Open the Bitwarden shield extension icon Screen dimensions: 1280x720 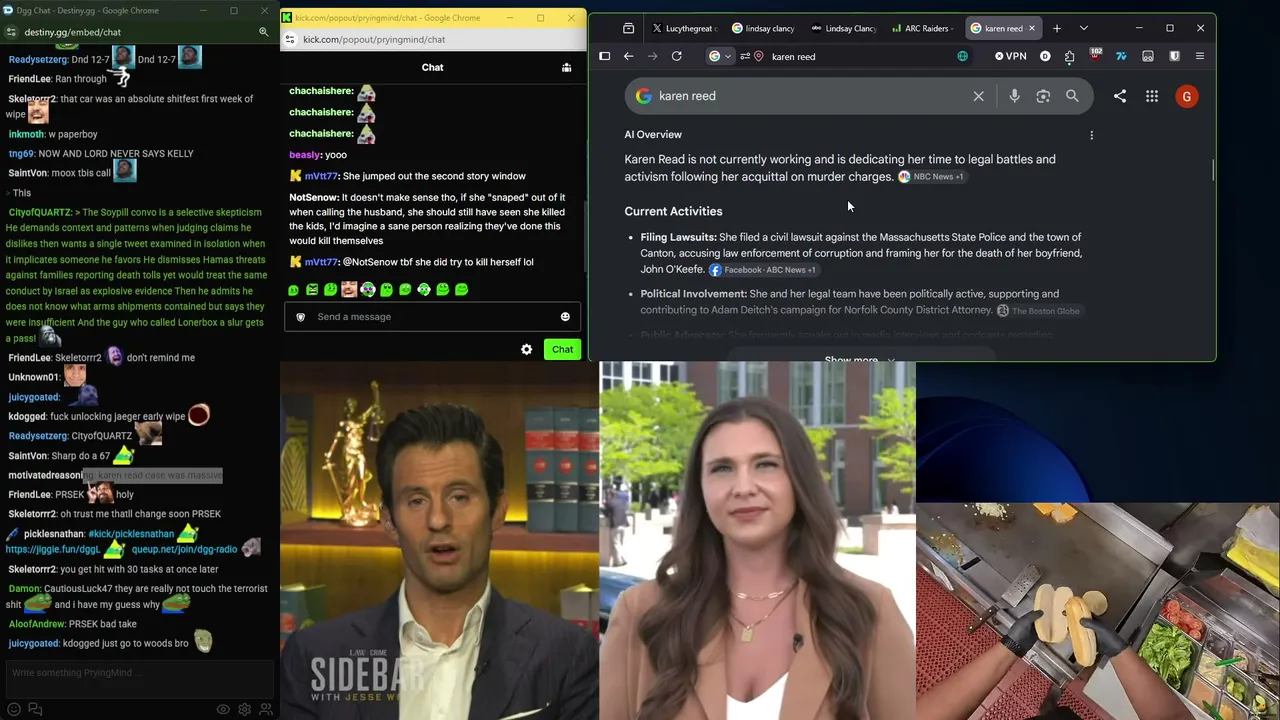(1175, 56)
